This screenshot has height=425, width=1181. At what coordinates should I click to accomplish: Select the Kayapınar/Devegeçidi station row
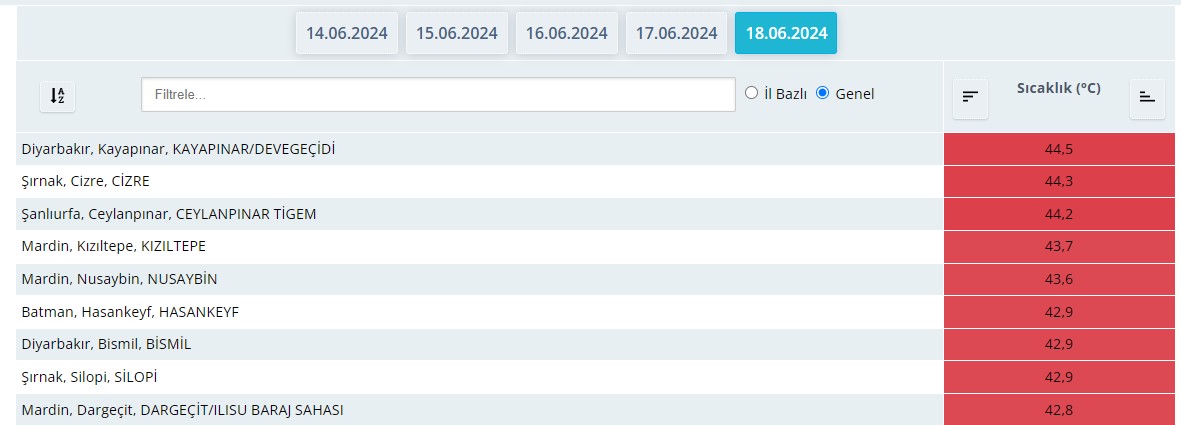point(178,149)
